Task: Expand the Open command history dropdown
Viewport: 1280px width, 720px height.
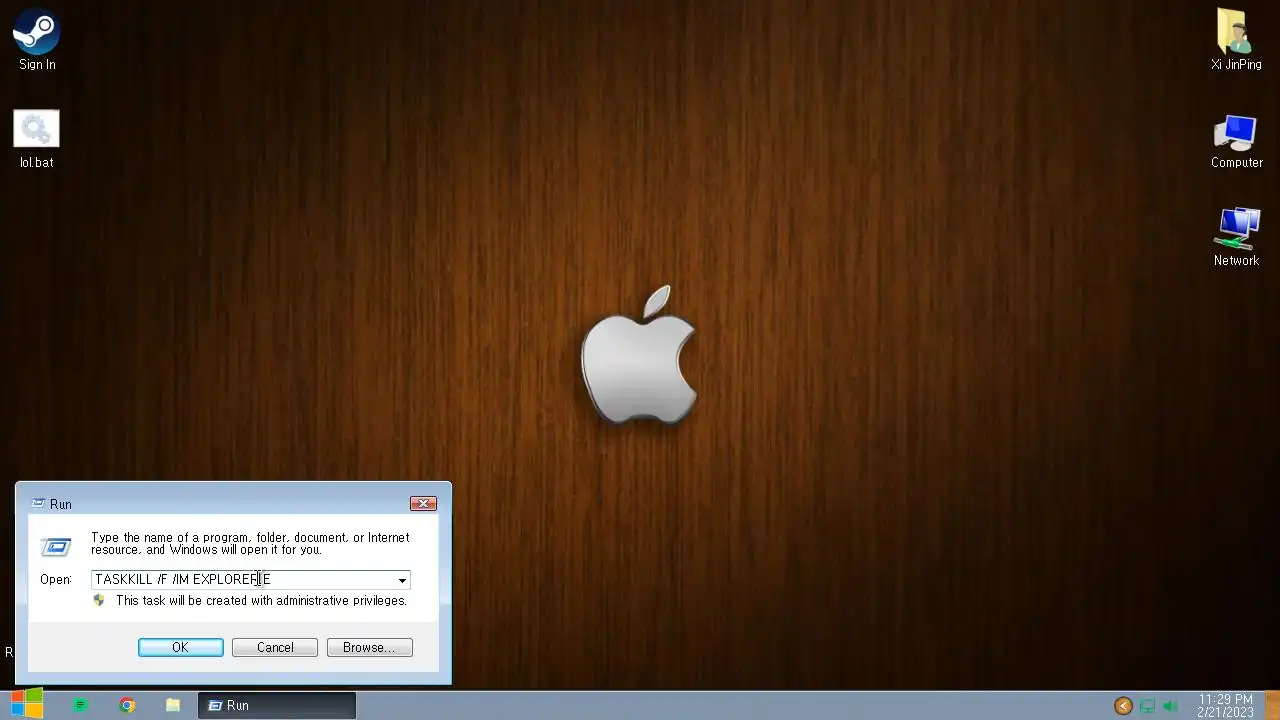Action: coord(402,580)
